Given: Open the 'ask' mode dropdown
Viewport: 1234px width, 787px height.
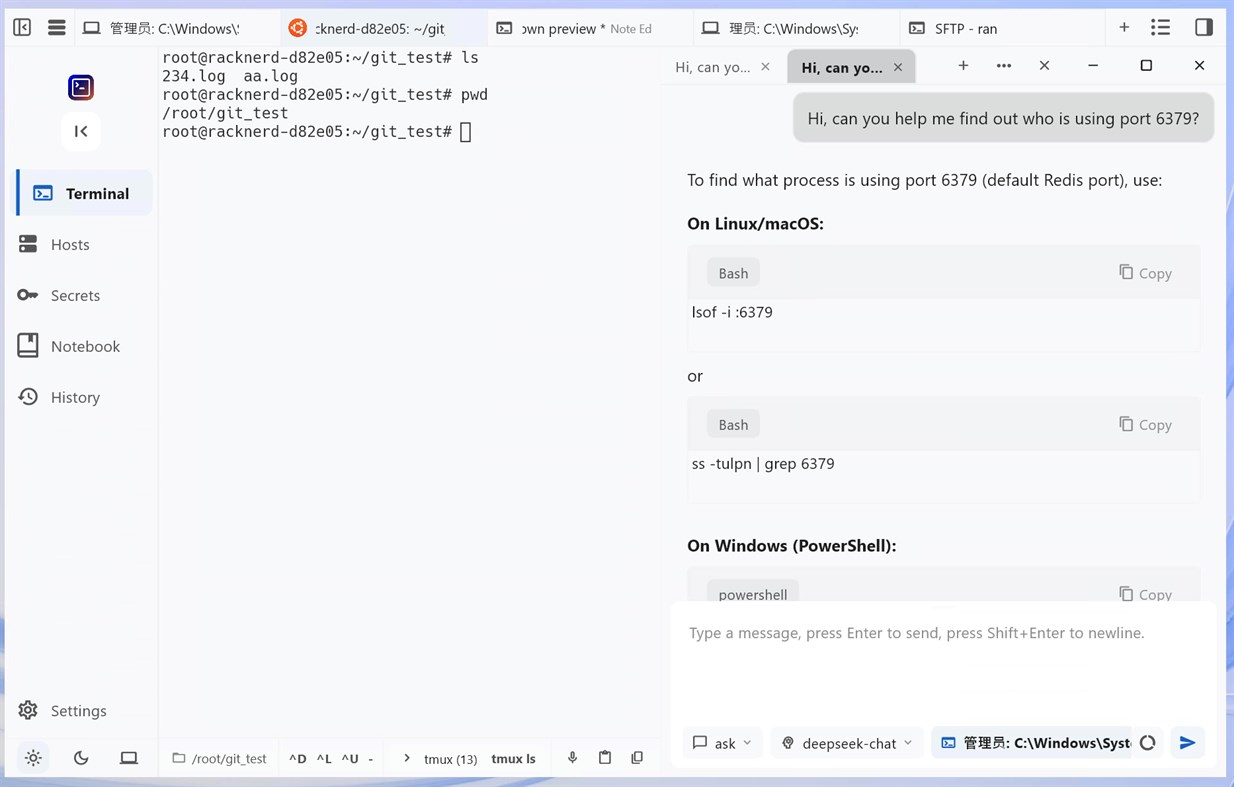Looking at the screenshot, I should [x=722, y=743].
